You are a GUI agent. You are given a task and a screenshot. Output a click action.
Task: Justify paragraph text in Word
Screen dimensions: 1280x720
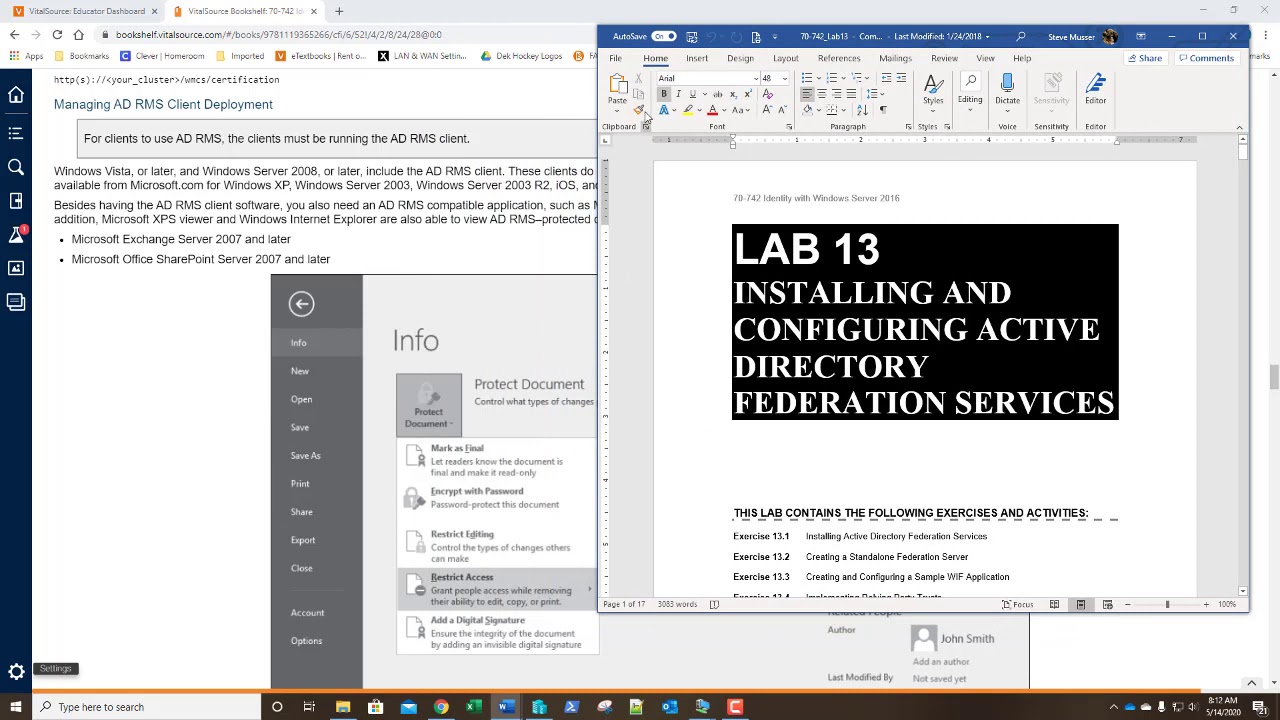pyautogui.click(x=851, y=94)
